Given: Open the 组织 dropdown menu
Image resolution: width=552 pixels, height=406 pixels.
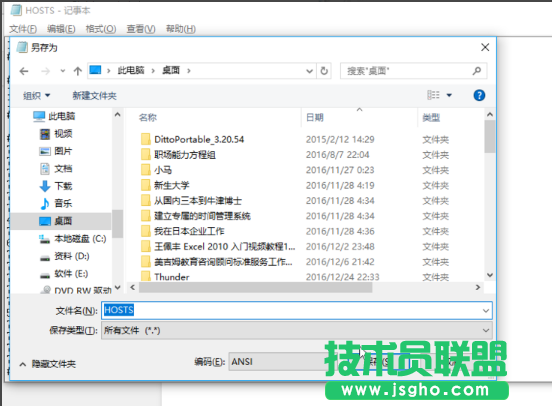Looking at the screenshot, I should coord(37,95).
